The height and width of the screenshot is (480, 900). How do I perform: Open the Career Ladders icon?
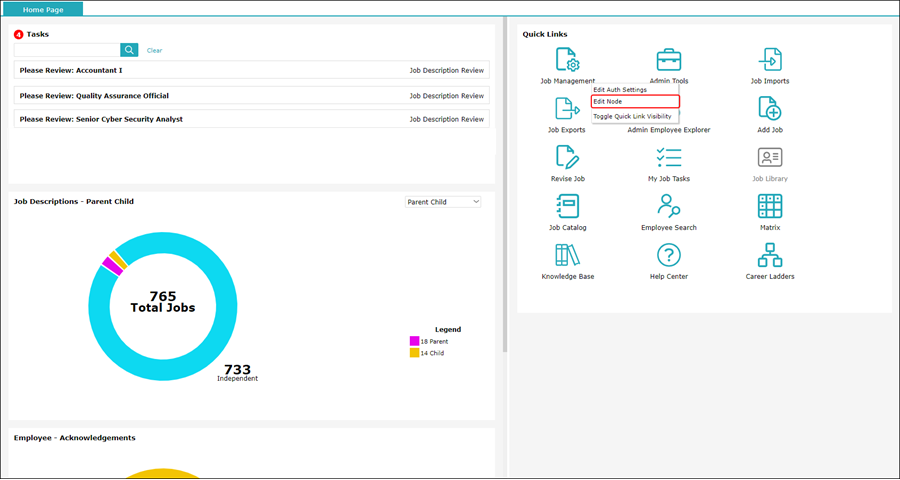point(769,255)
